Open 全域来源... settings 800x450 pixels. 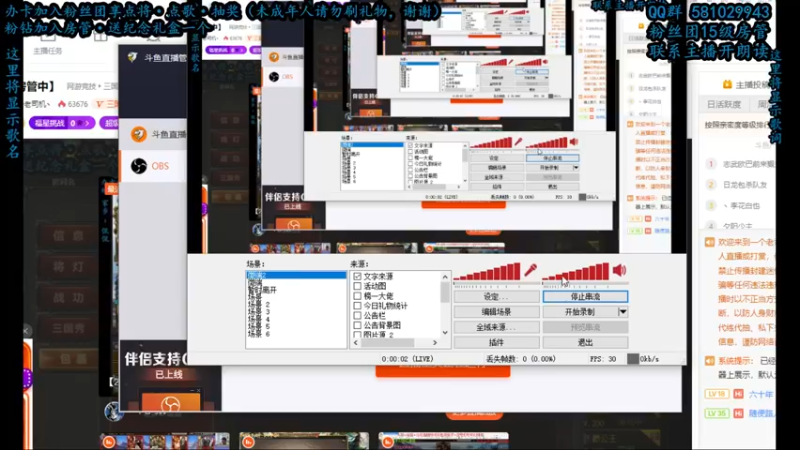tap(496, 327)
